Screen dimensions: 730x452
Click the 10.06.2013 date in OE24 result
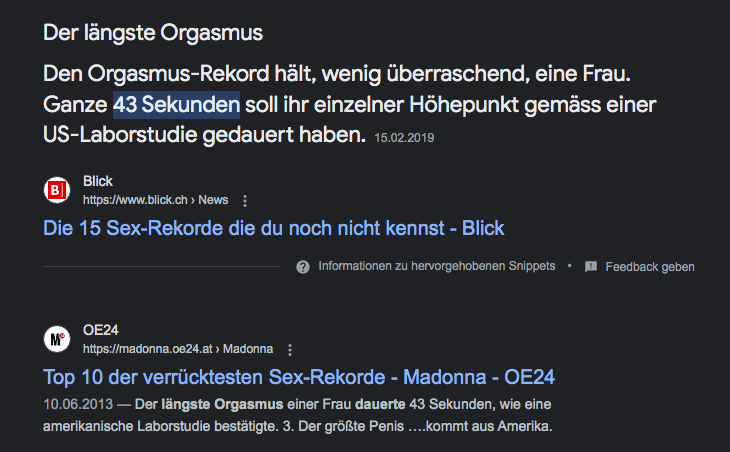click(74, 405)
